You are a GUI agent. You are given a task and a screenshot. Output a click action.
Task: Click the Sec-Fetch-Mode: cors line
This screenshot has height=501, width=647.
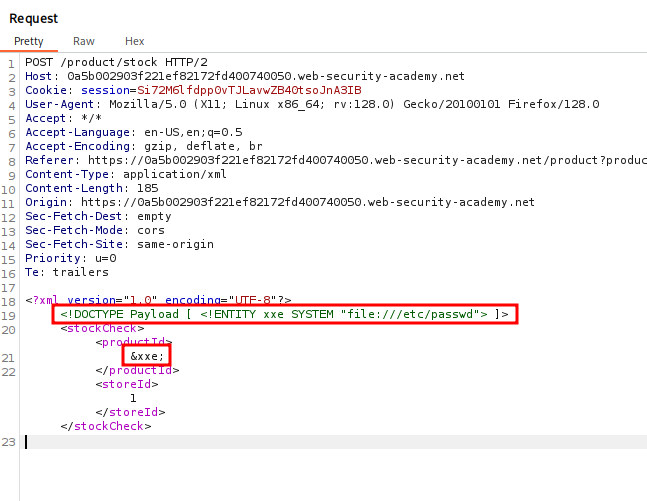(x=95, y=231)
